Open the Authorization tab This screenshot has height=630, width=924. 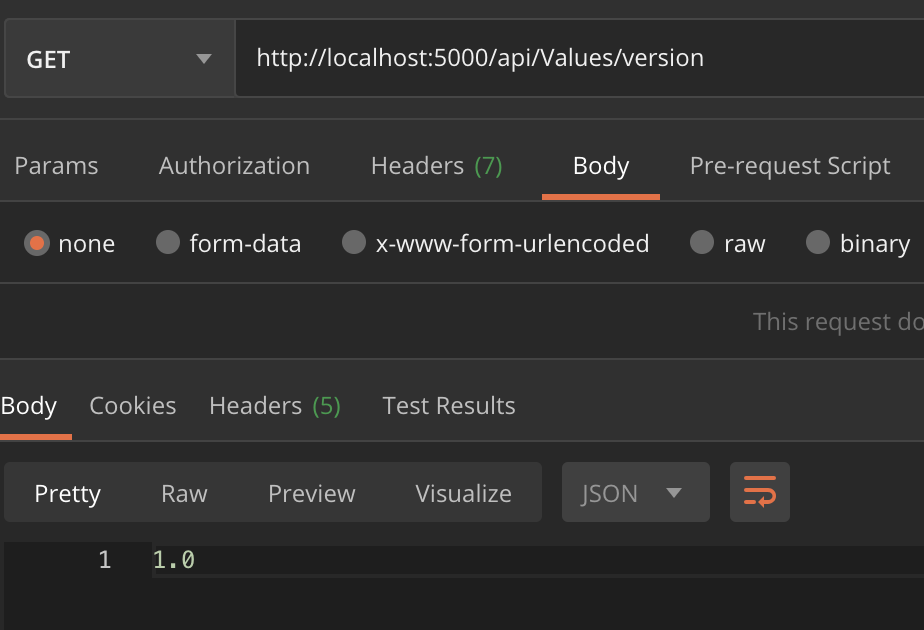click(234, 166)
